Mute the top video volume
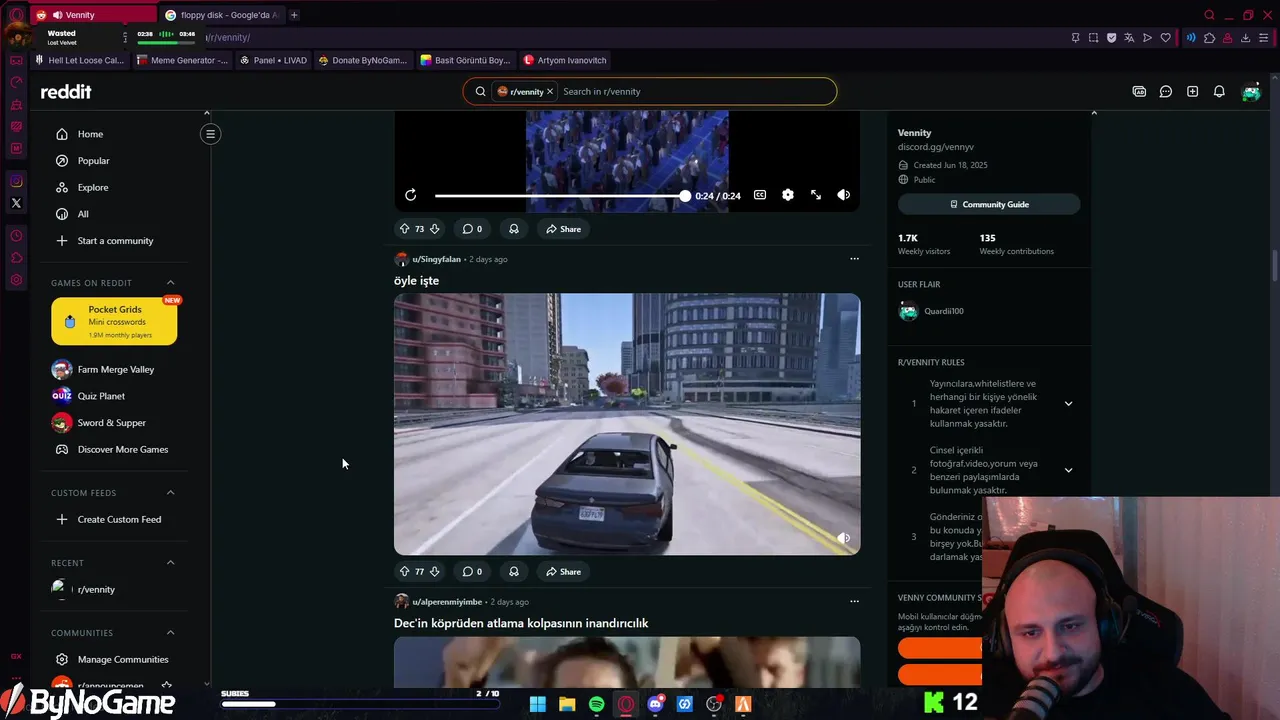 pyautogui.click(x=844, y=195)
